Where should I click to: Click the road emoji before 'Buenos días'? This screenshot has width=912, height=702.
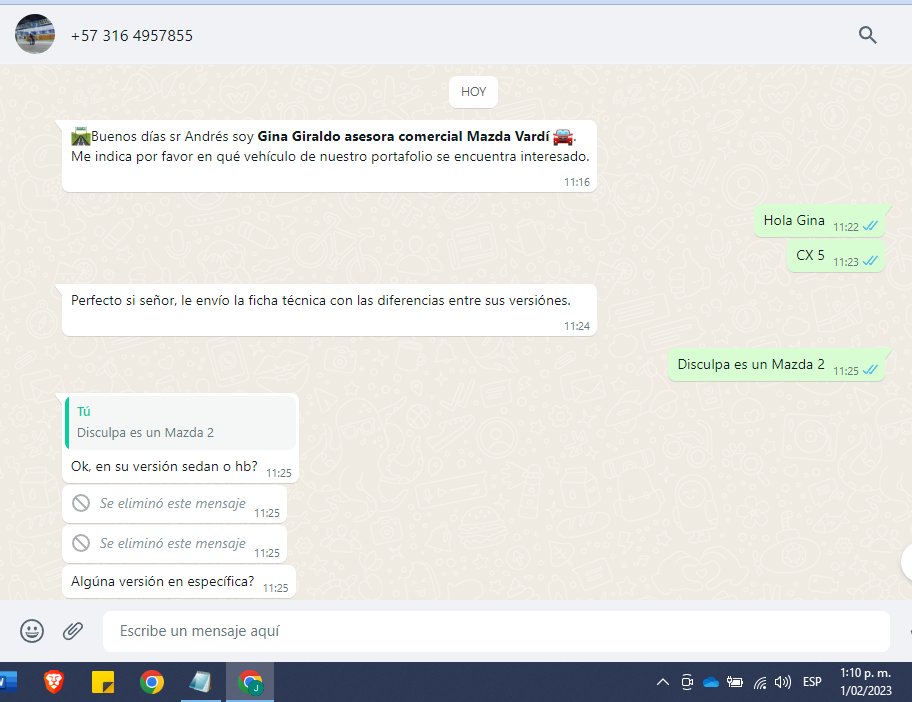click(80, 137)
